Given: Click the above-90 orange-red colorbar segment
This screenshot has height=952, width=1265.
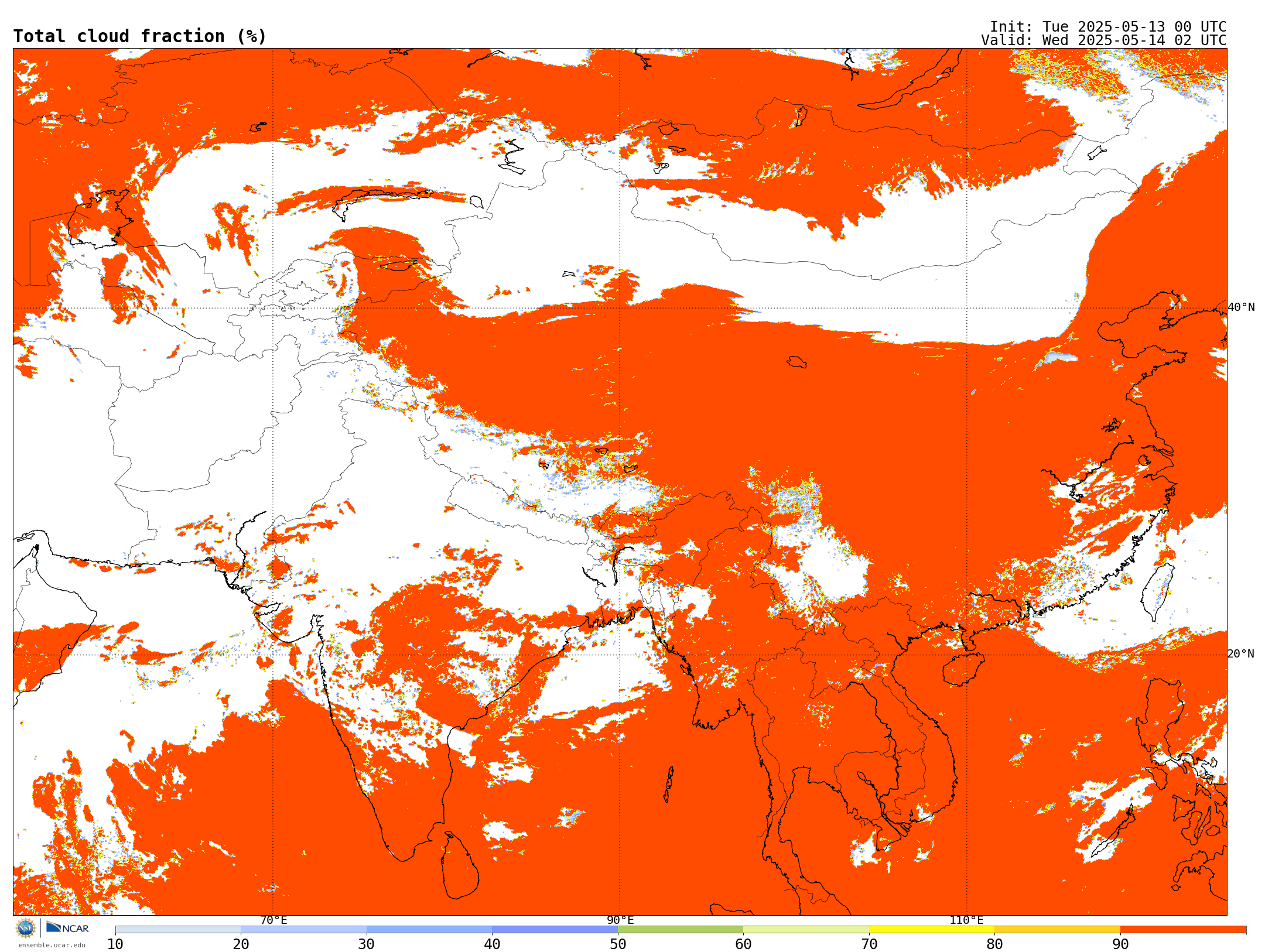Looking at the screenshot, I should click(x=1184, y=930).
